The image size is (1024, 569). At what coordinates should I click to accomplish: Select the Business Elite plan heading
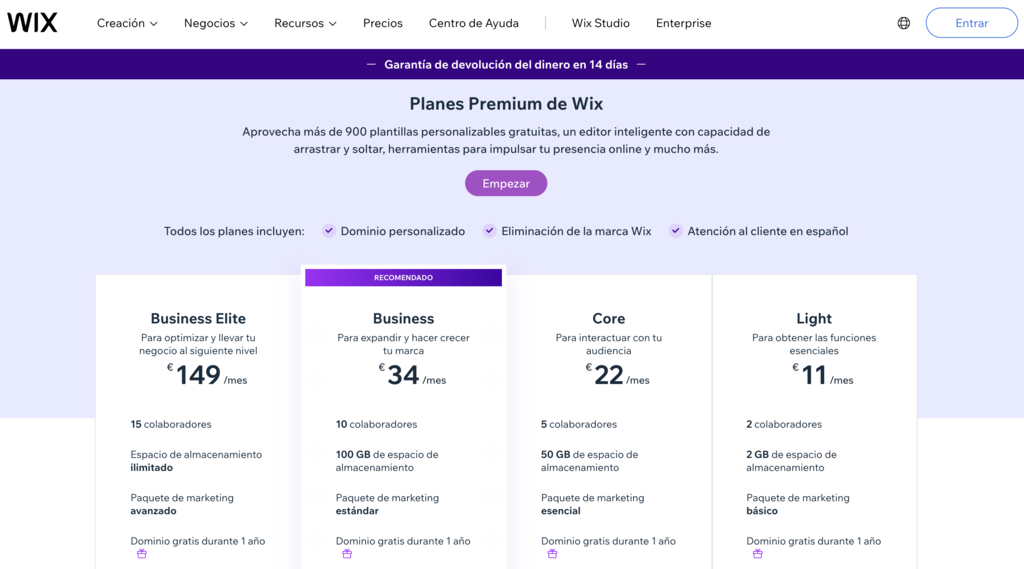click(x=198, y=319)
